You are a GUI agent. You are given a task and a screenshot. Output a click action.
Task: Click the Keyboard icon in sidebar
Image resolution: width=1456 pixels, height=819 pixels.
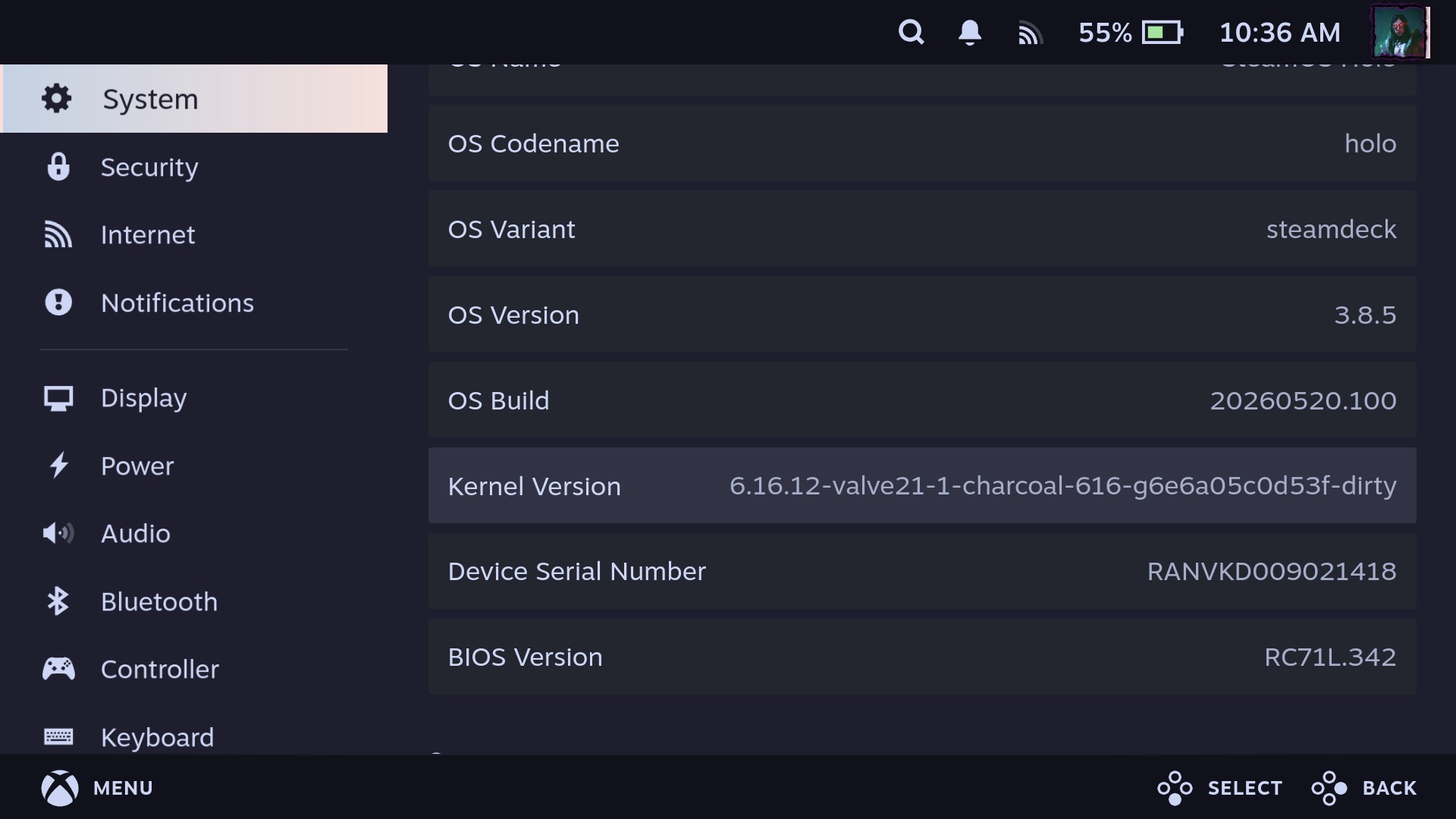pyautogui.click(x=58, y=736)
